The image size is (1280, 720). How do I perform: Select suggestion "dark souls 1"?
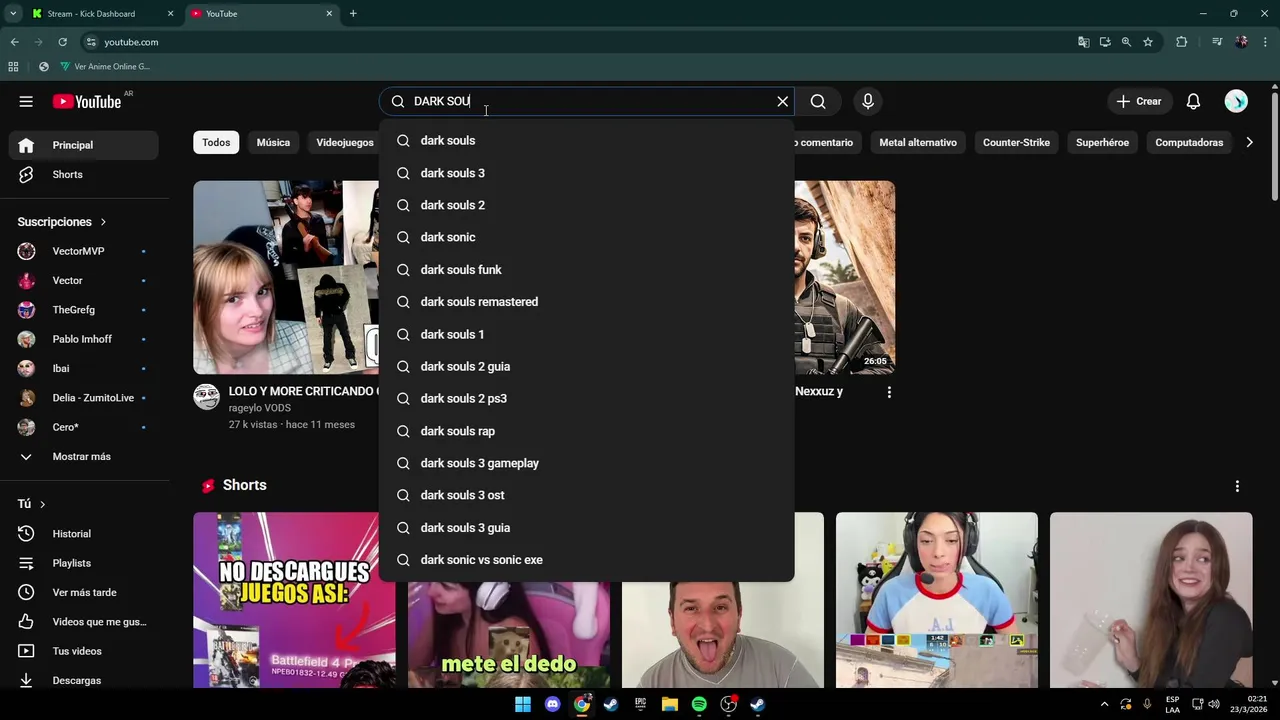coord(586,334)
